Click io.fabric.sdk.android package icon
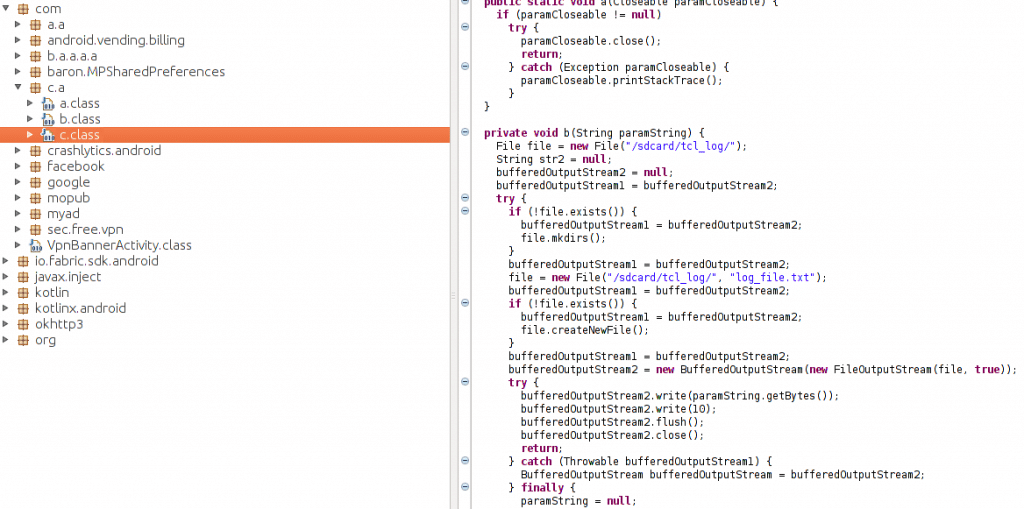Viewport: 1024px width, 509px height. pyautogui.click(x=23, y=261)
